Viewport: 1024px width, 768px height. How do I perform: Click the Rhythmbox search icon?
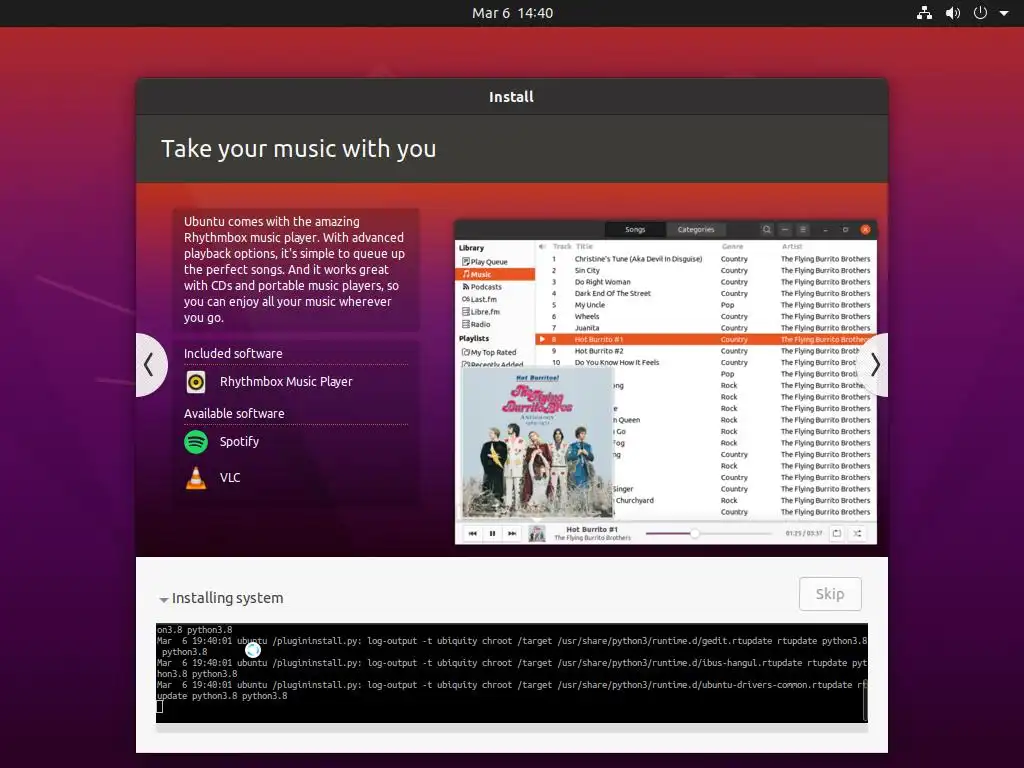767,229
